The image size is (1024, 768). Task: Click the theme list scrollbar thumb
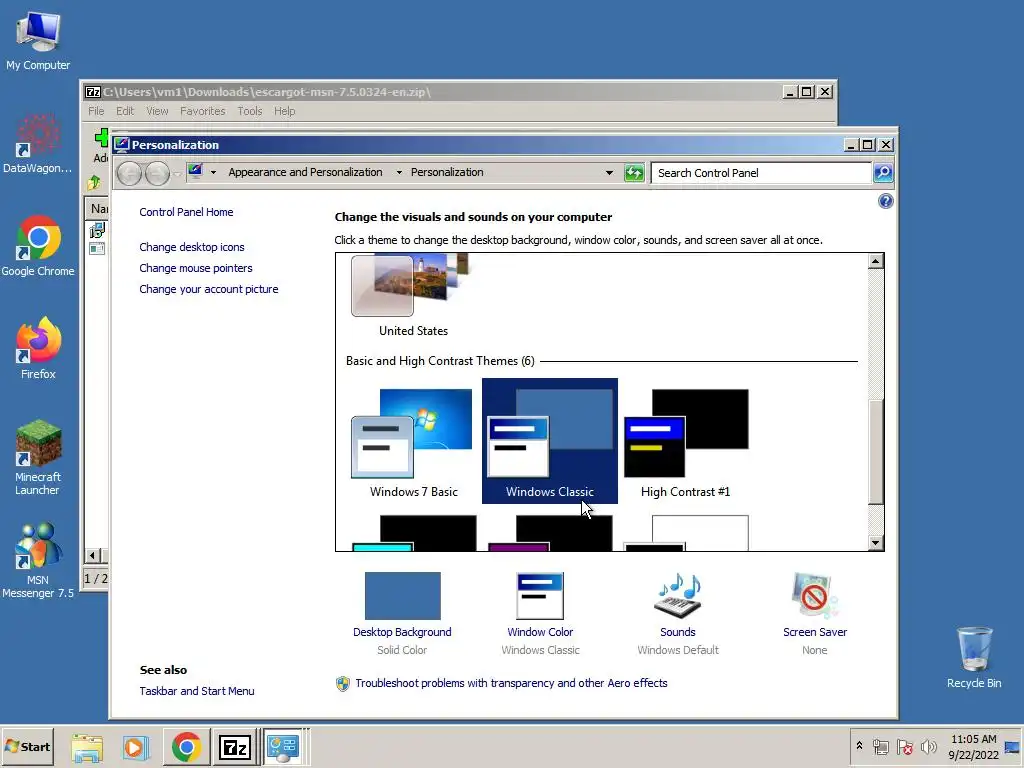[x=876, y=451]
